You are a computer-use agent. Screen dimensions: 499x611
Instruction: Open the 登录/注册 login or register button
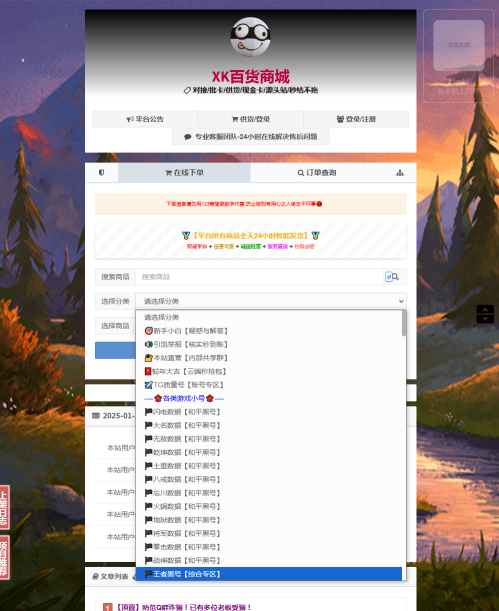356,119
